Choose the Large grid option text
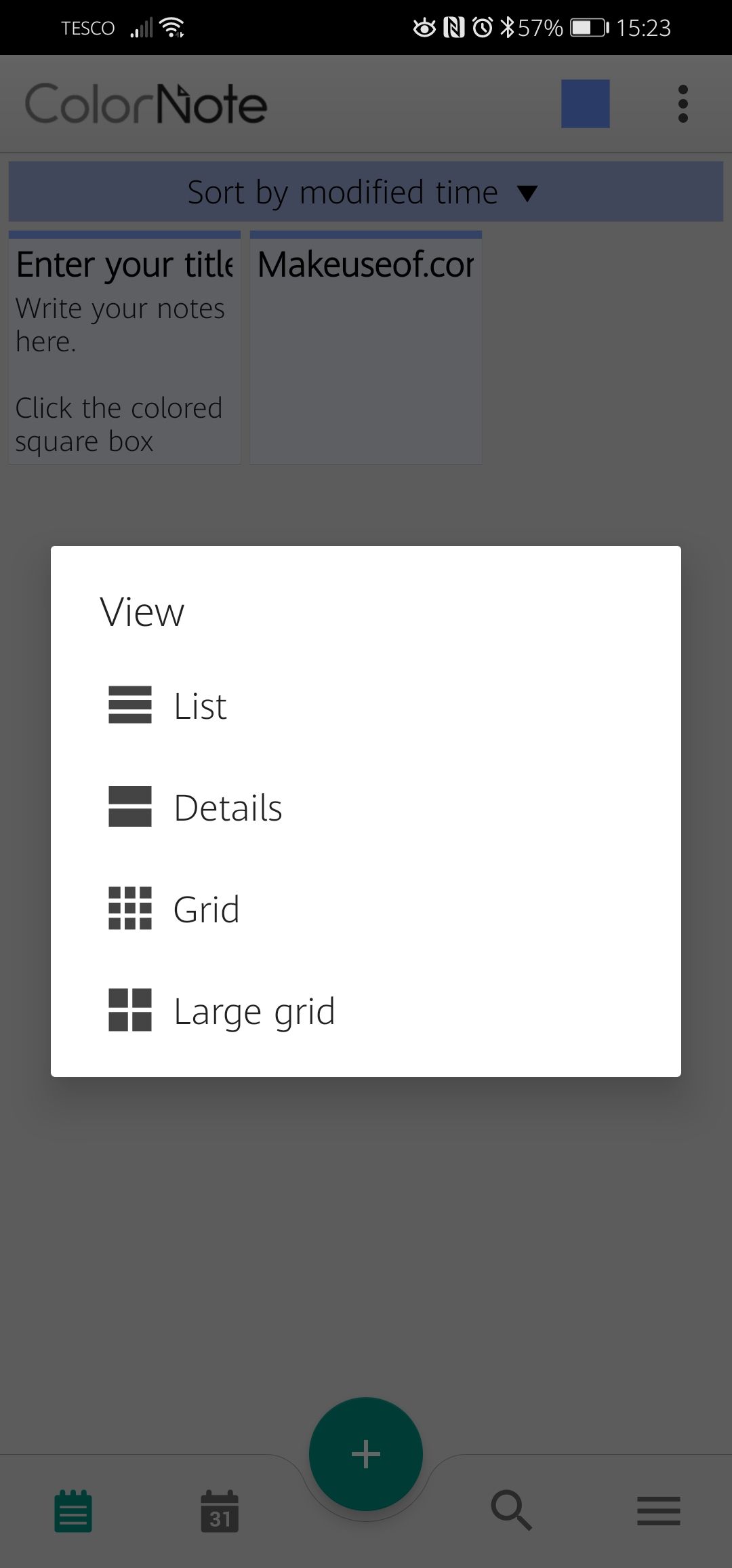Screen dimensions: 732x1568 point(254,1011)
